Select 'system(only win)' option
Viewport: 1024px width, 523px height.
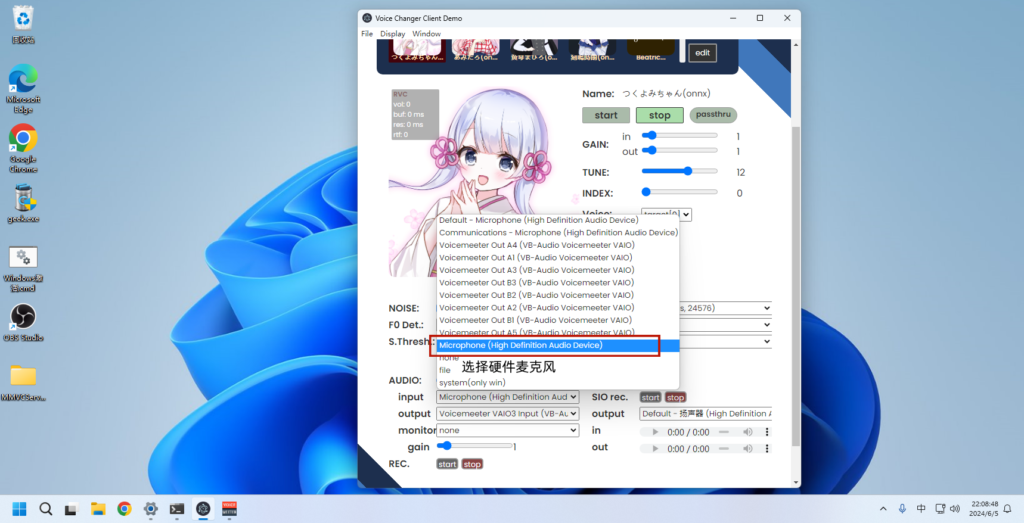(558, 383)
